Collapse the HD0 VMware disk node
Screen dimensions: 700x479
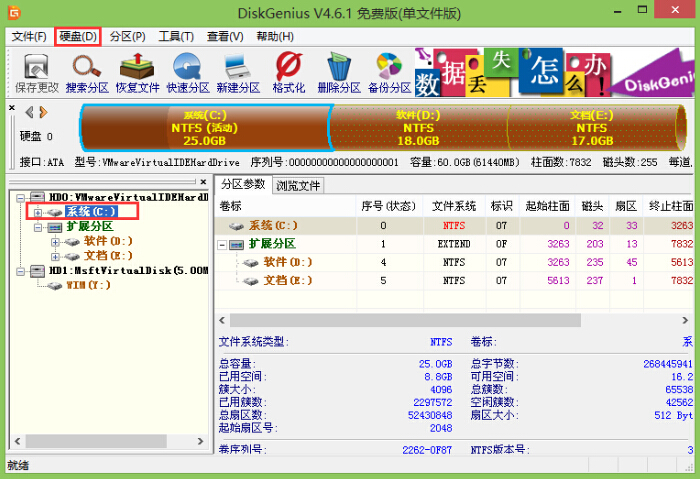pyautogui.click(x=20, y=197)
